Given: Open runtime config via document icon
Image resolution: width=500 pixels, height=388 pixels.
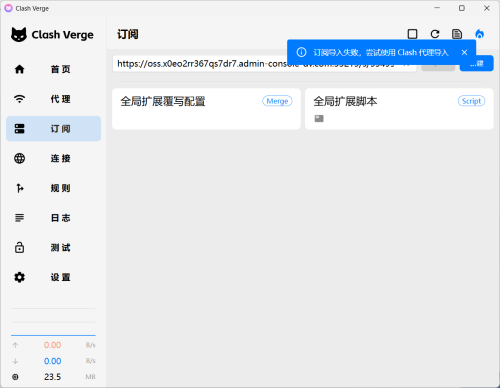Looking at the screenshot, I should 457,34.
